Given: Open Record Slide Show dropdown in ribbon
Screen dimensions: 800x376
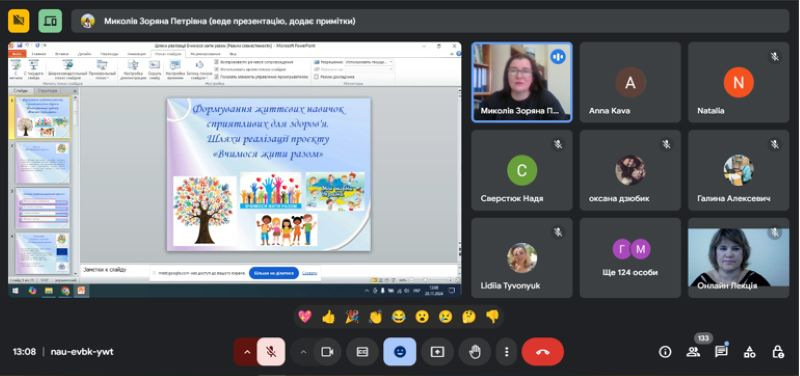Looking at the screenshot, I should [199, 70].
